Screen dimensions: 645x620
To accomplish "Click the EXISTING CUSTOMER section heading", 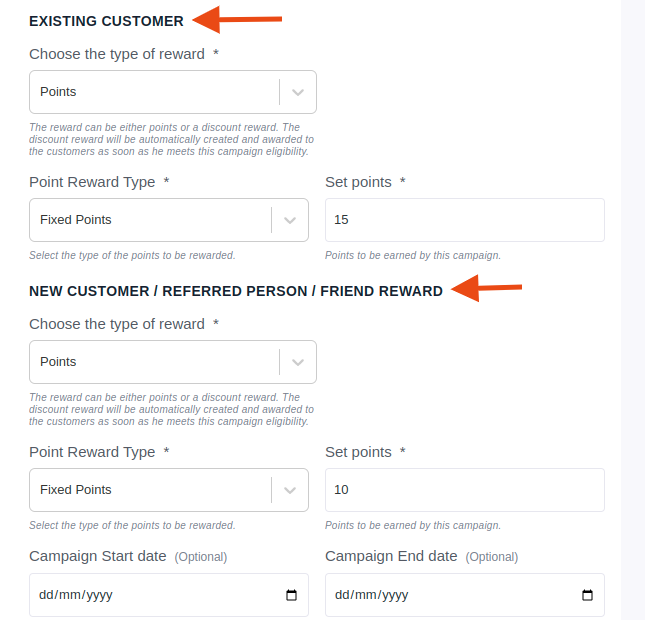I will pos(106,21).
